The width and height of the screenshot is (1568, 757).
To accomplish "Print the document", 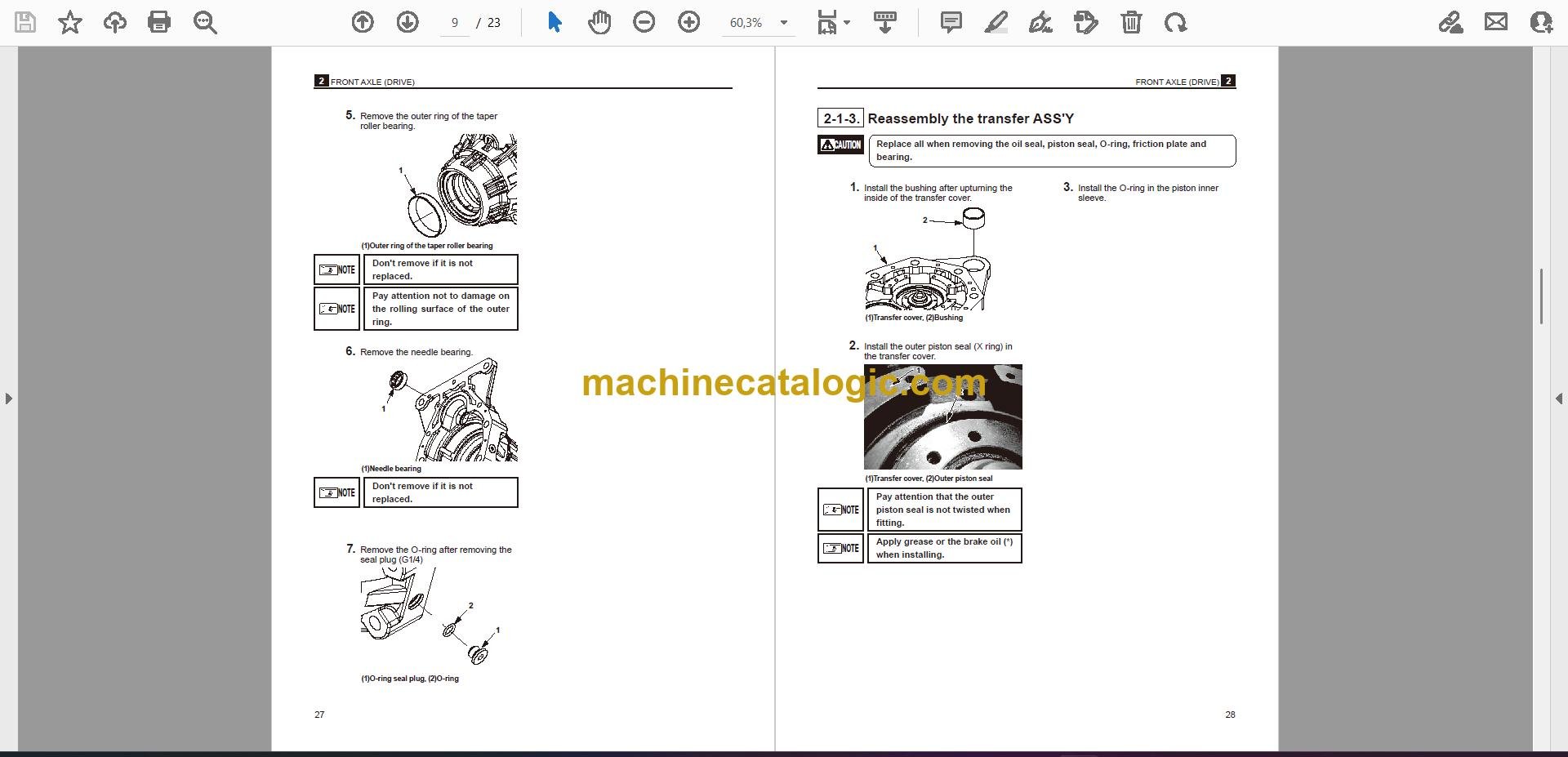I will pos(159,23).
